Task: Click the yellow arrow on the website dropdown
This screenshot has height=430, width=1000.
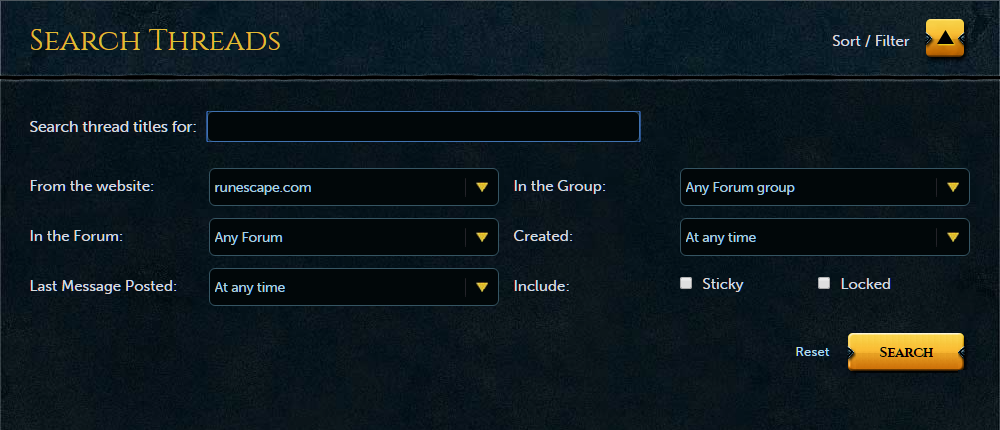Action: pyautogui.click(x=481, y=187)
